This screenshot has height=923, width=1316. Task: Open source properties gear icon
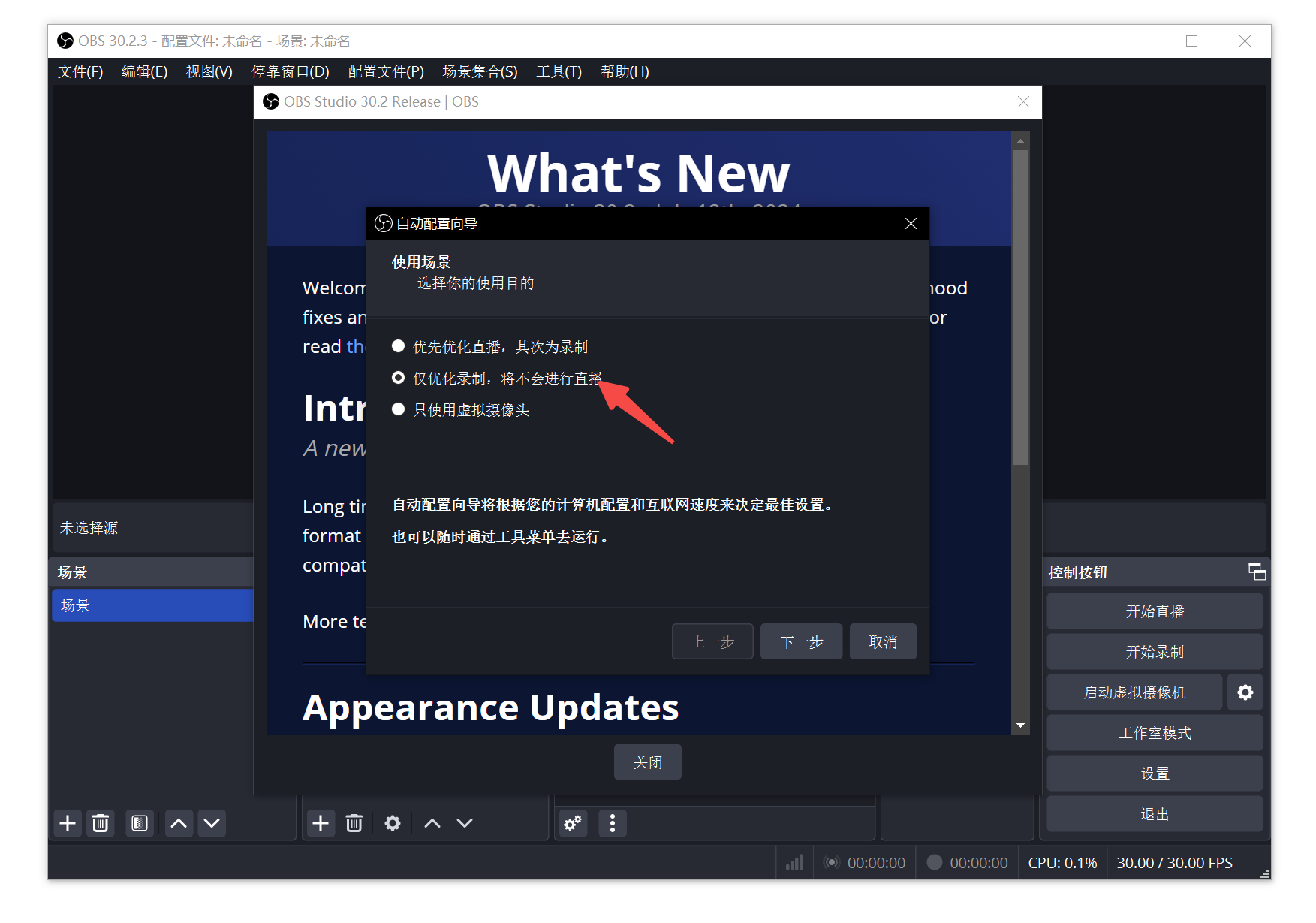[x=393, y=823]
